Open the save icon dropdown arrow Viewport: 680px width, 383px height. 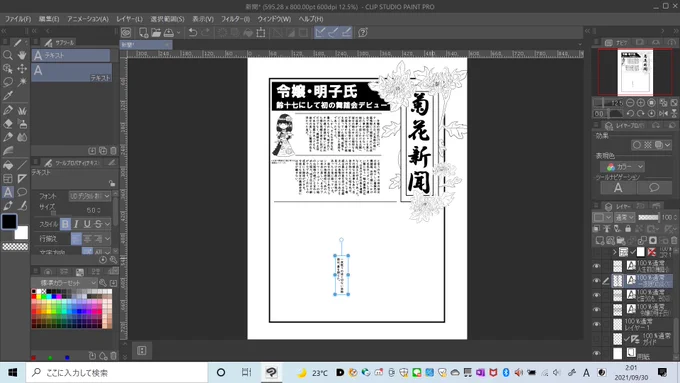[x=178, y=33]
